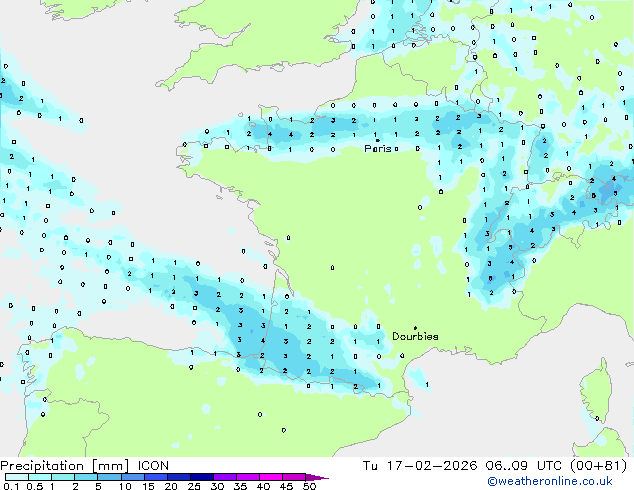Click the above-50 legend arrow tip
The height and width of the screenshot is (490, 634).
pos(317,477)
